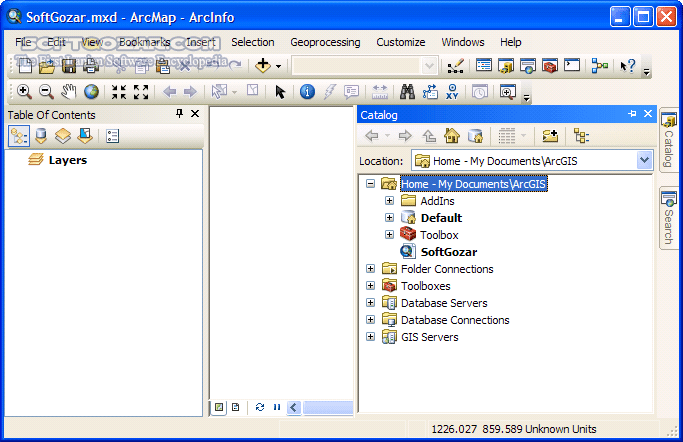683x442 pixels.
Task: Switch TOC to List By Selection
Action: point(85,136)
